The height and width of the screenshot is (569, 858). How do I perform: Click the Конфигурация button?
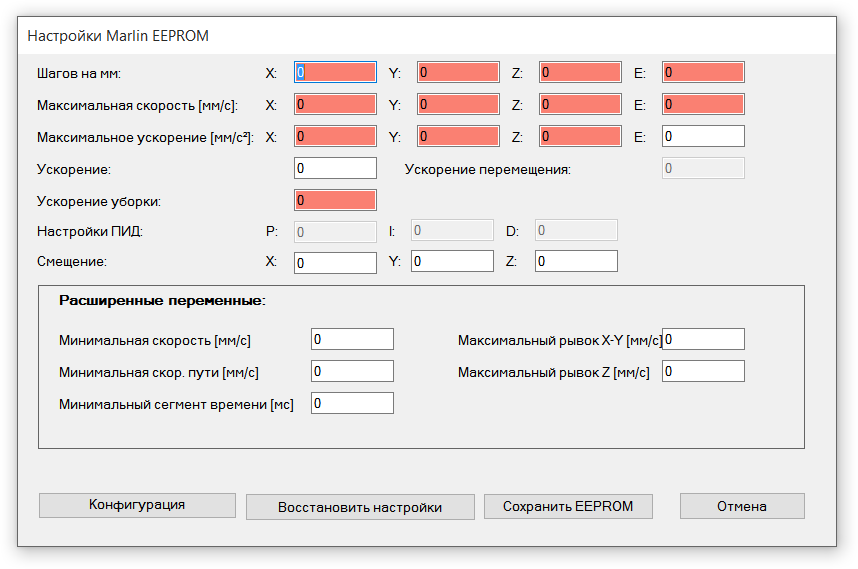(137, 505)
